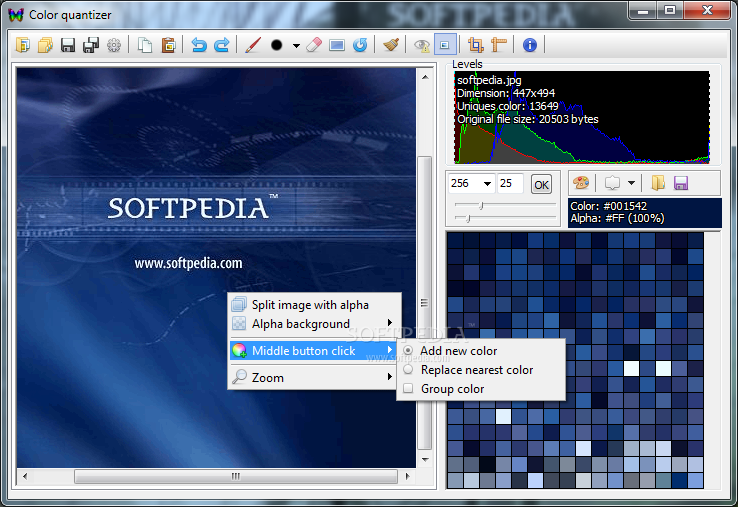Copy the image with the two-pages icon

(x=145, y=45)
